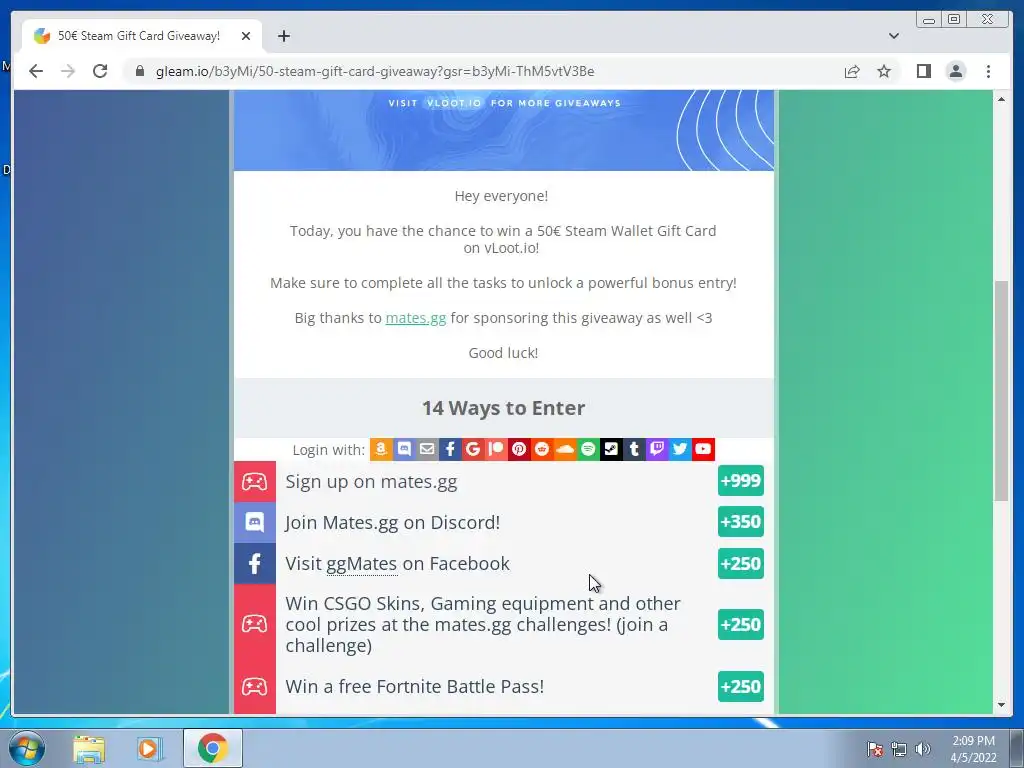The image size is (1024, 768).
Task: Log in with the Steam icon
Action: coord(611,449)
